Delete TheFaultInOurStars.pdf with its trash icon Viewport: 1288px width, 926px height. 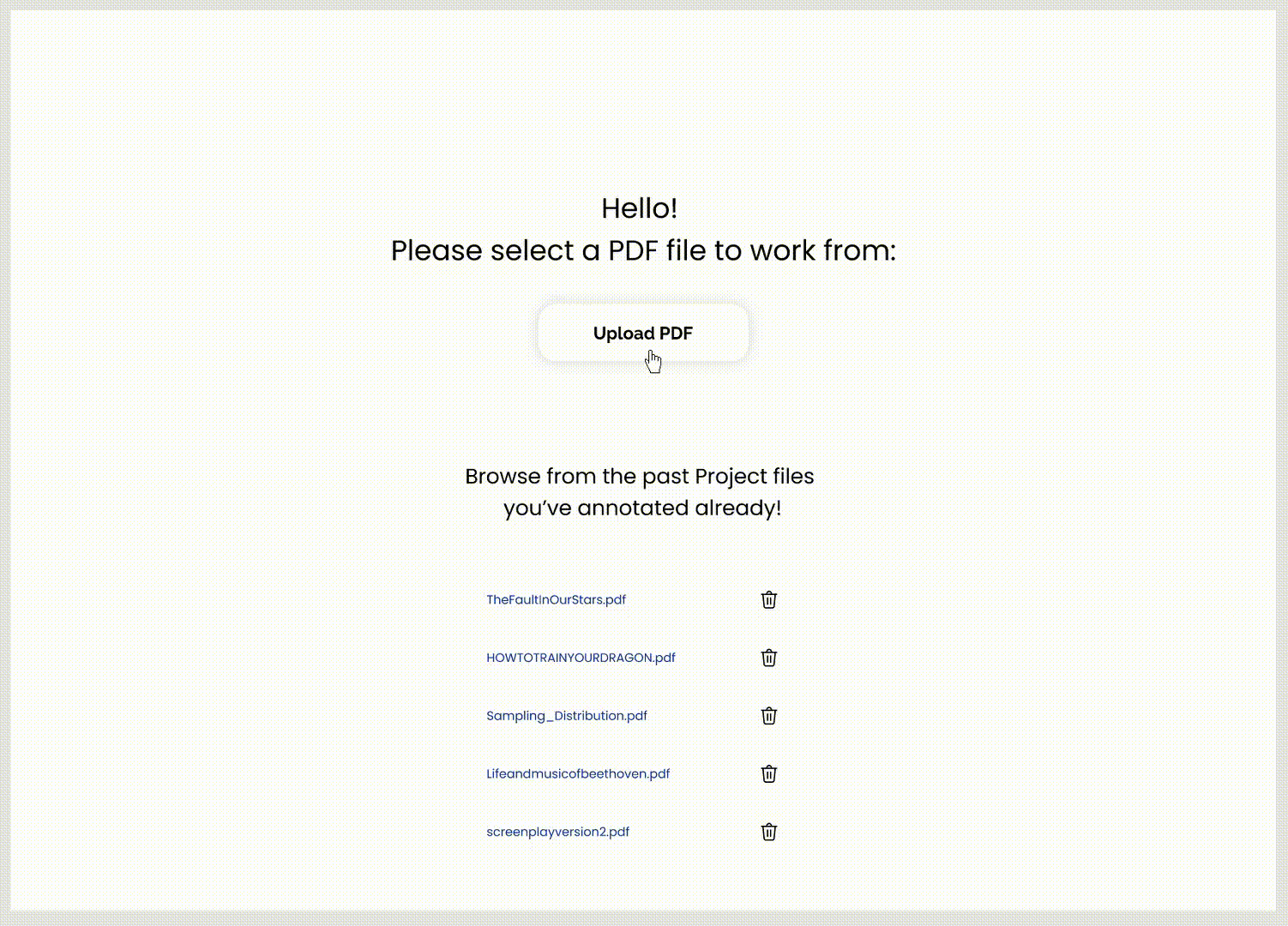[768, 600]
